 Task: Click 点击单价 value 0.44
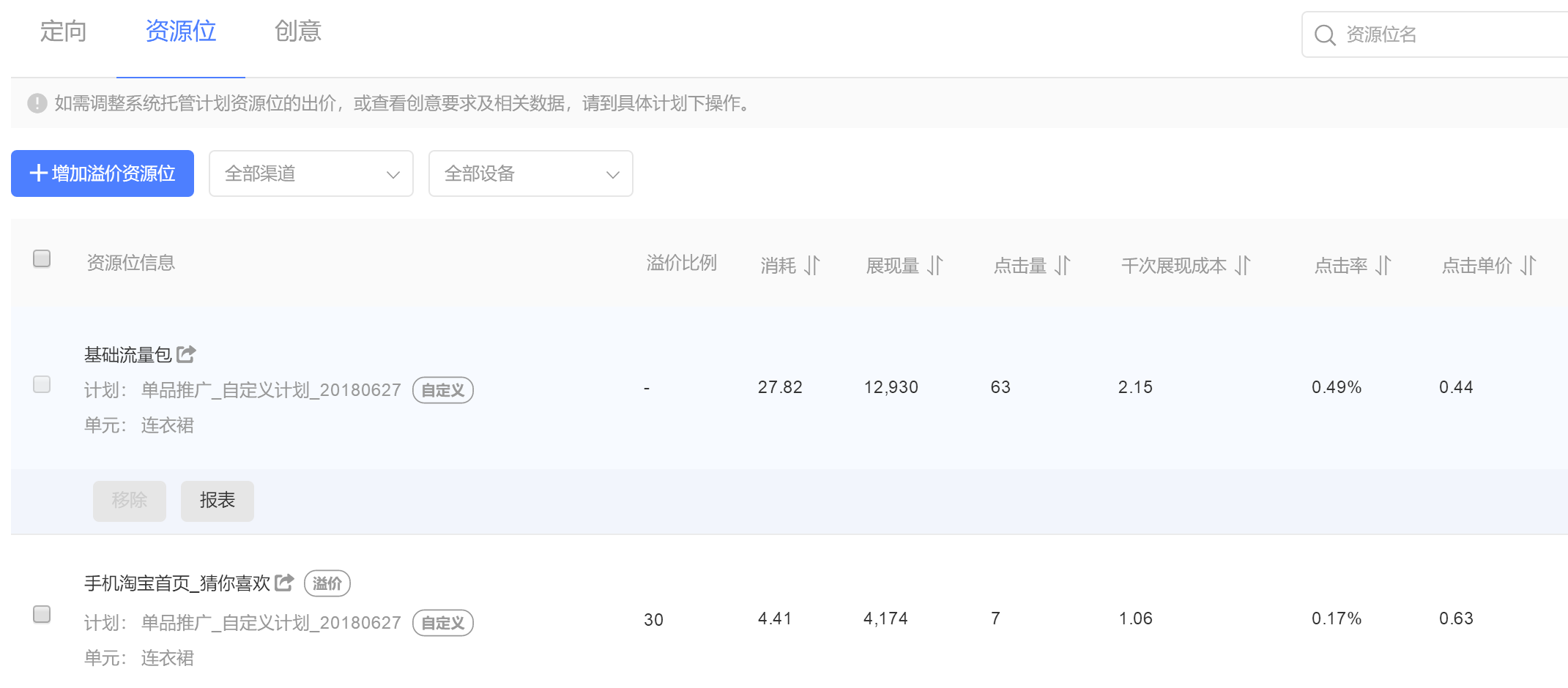click(1456, 387)
